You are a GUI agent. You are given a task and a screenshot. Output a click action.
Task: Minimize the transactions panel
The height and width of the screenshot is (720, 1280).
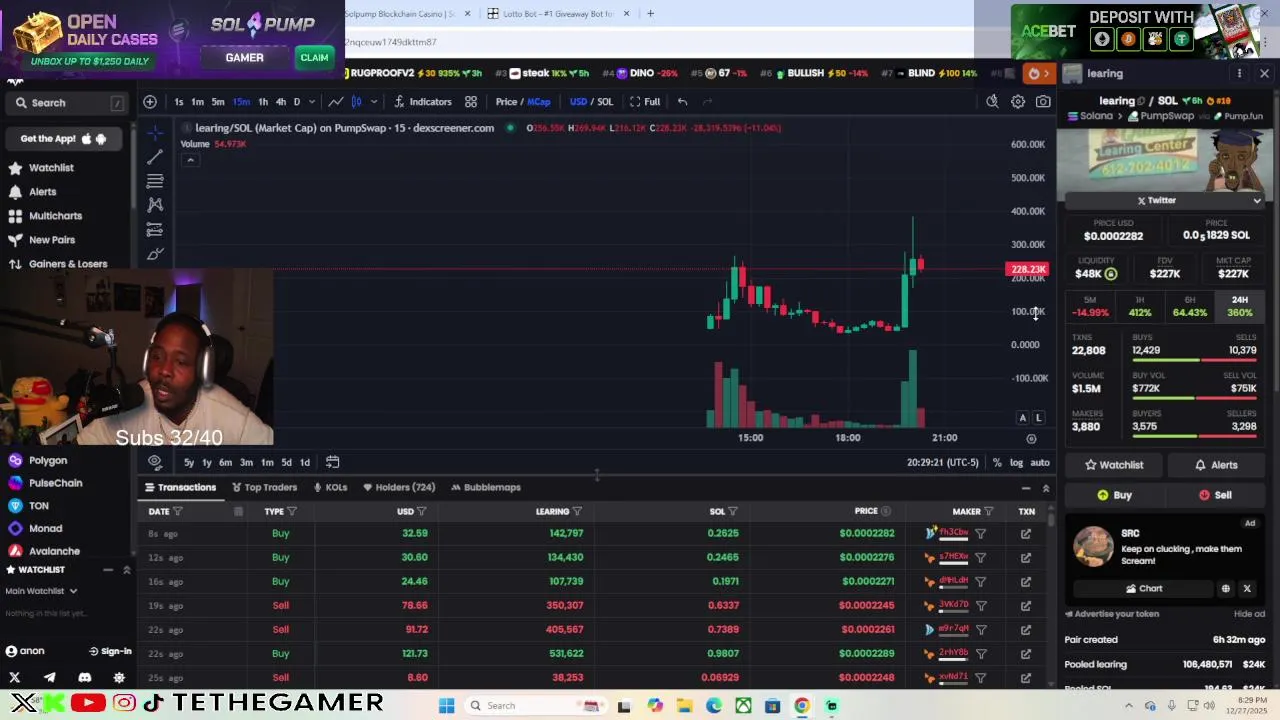(x=1026, y=488)
